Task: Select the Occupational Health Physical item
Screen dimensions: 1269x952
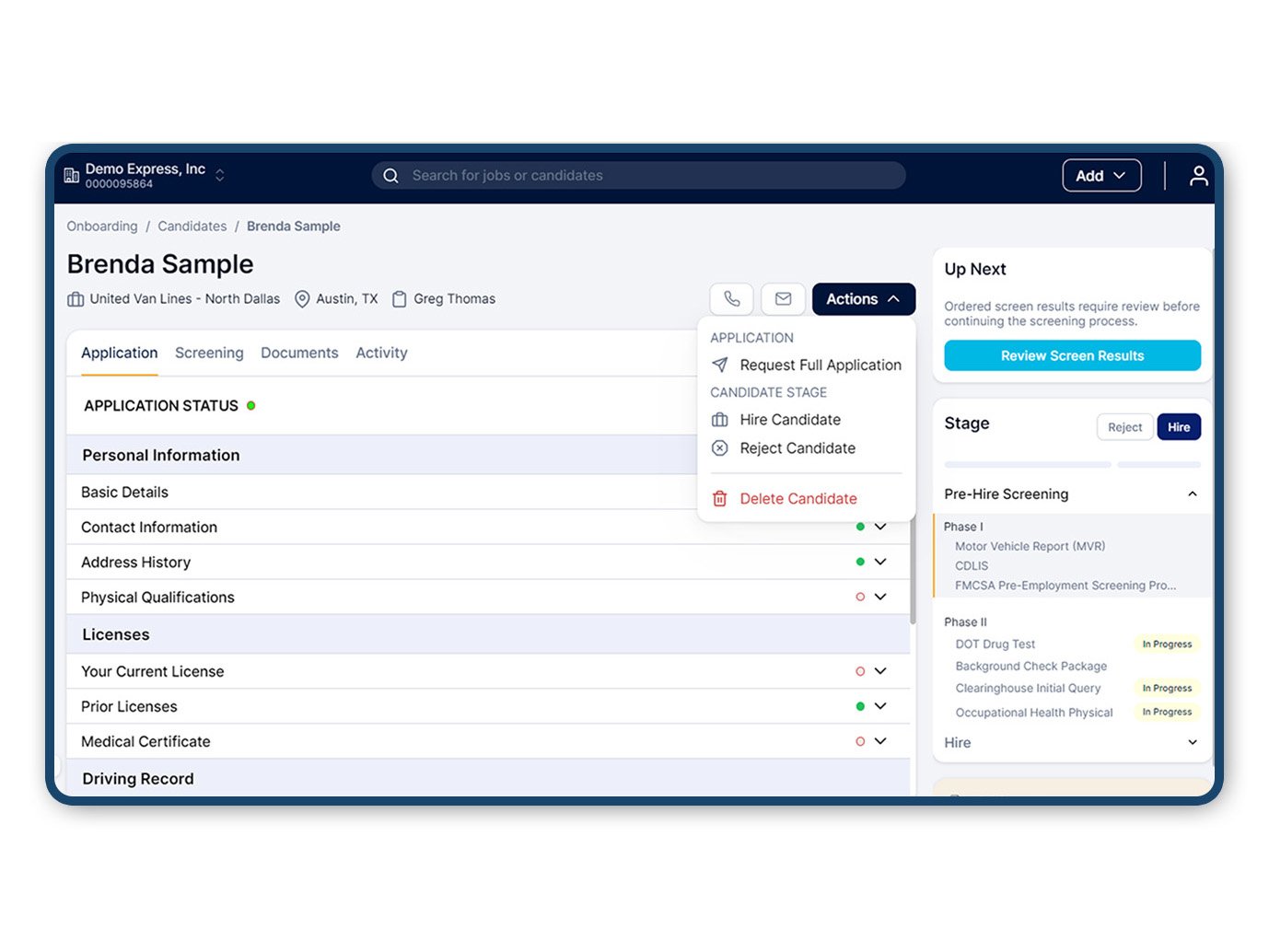Action: point(1034,713)
